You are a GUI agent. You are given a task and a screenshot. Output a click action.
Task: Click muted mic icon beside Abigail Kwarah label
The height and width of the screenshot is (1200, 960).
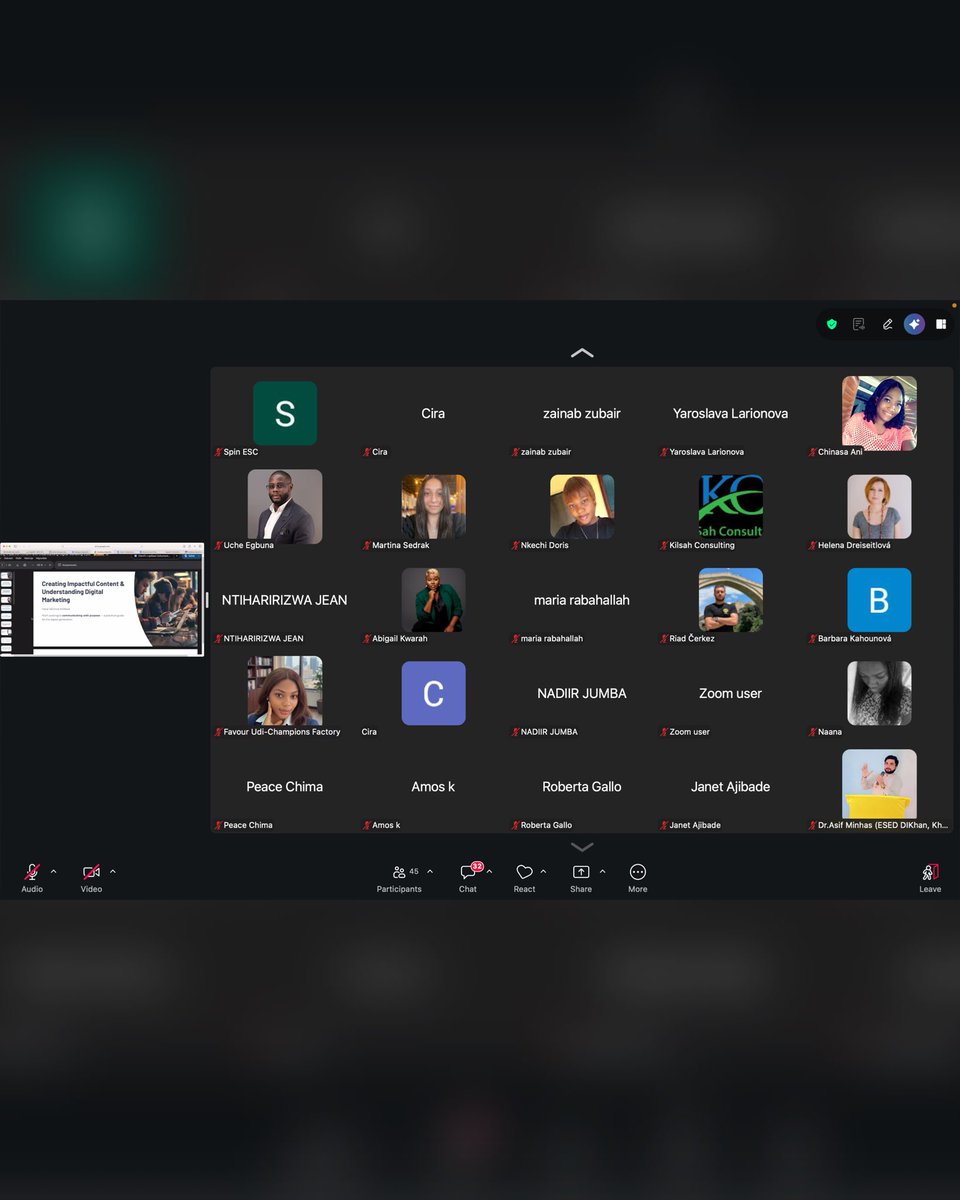click(366, 638)
